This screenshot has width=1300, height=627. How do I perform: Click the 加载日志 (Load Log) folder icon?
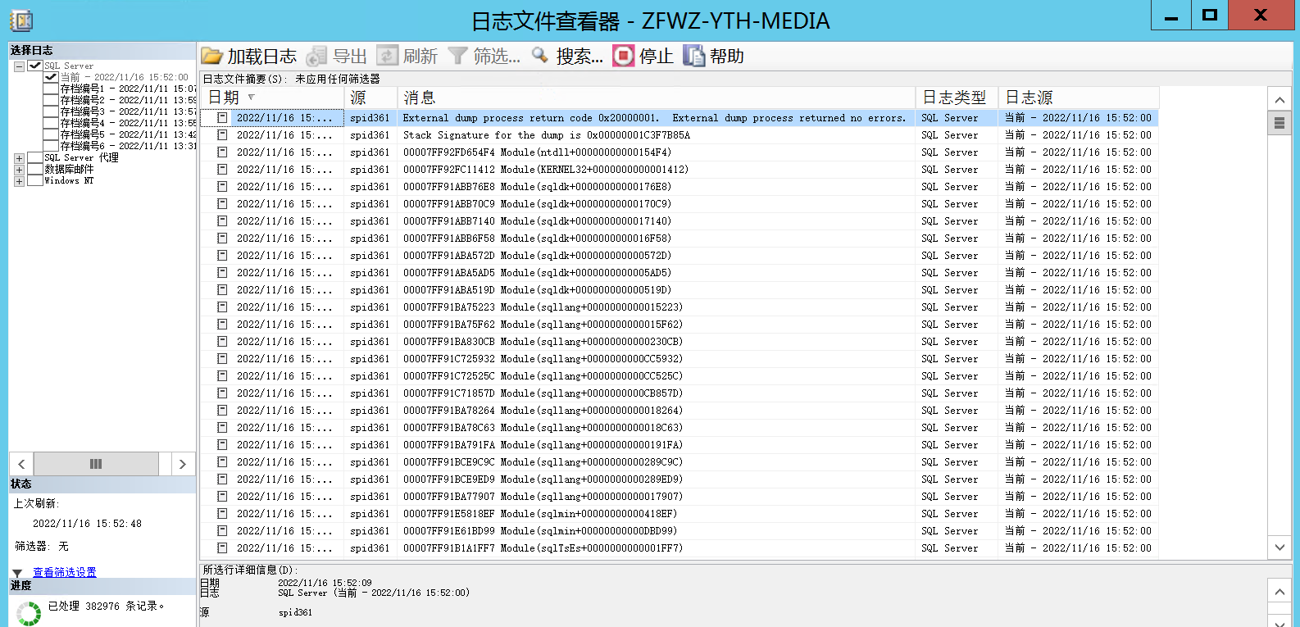(212, 56)
